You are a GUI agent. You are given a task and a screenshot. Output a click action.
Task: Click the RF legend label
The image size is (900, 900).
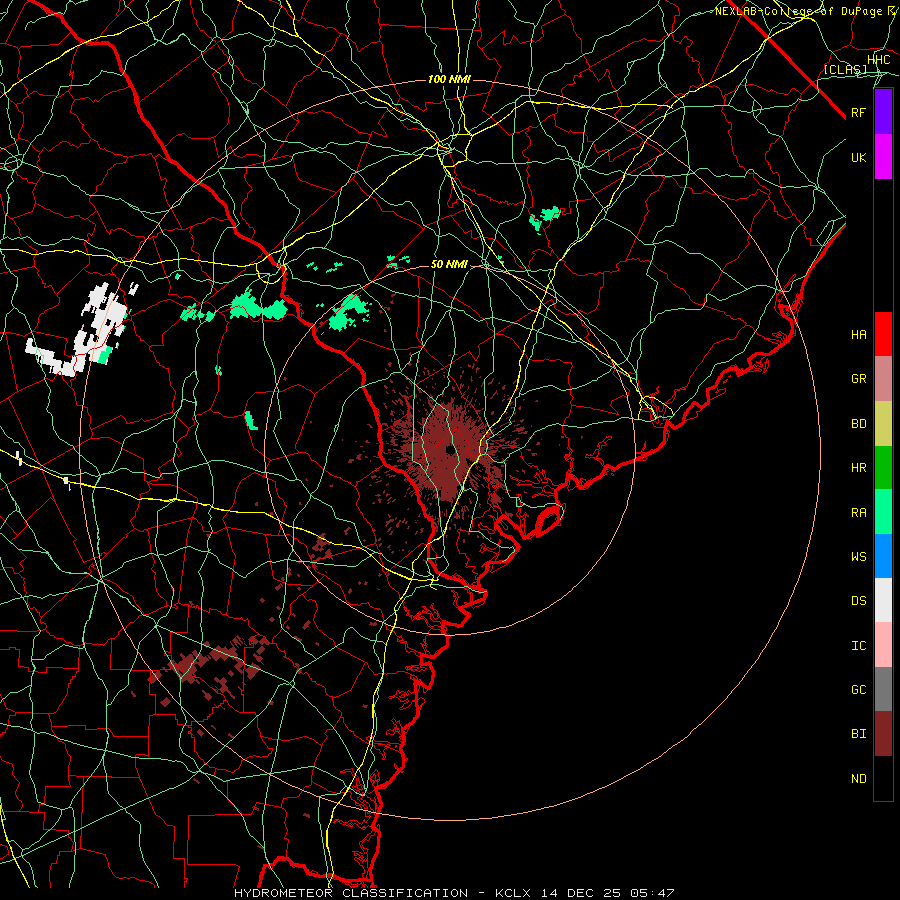coord(858,112)
